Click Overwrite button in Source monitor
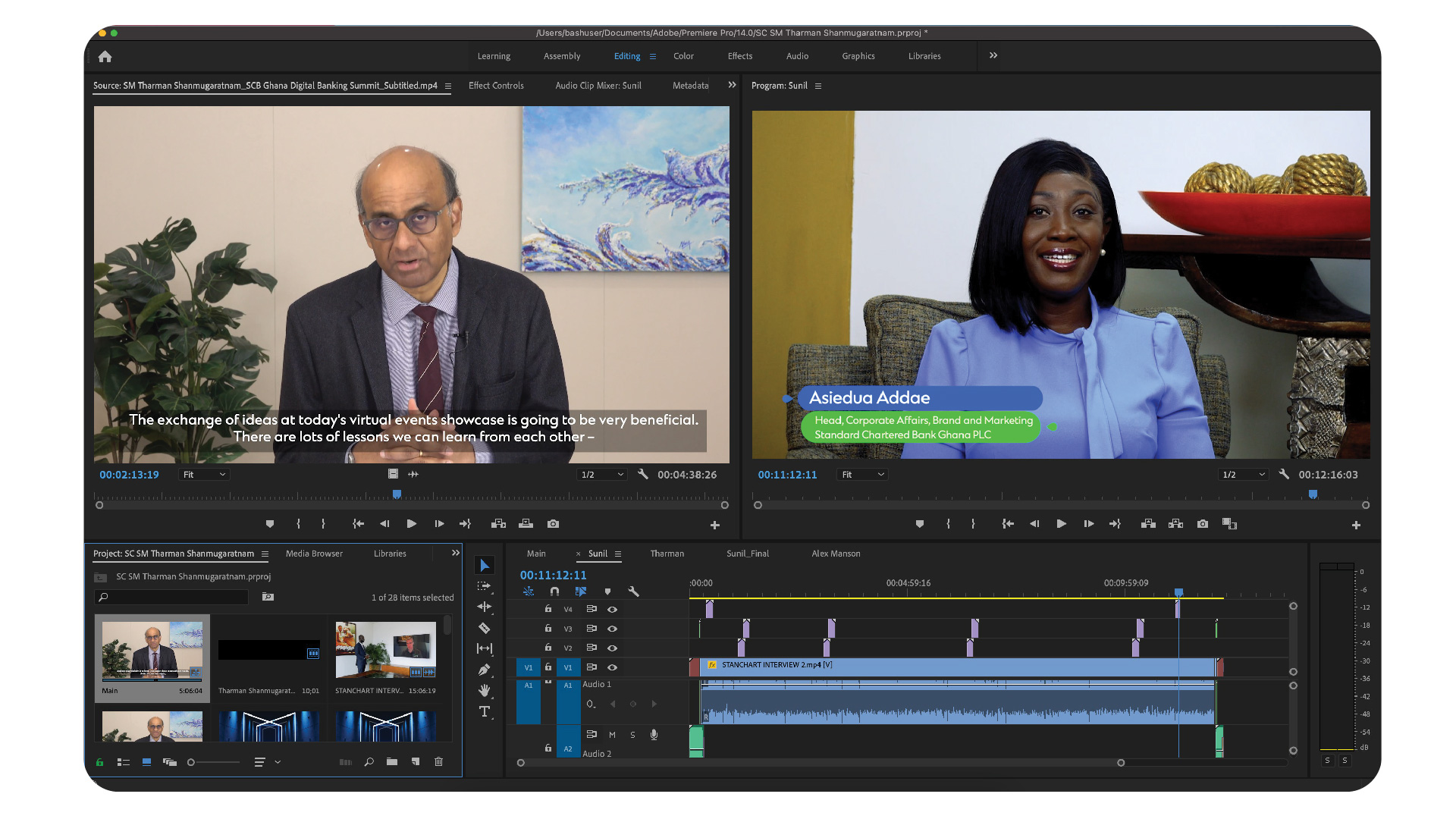1456x819 pixels. (526, 524)
